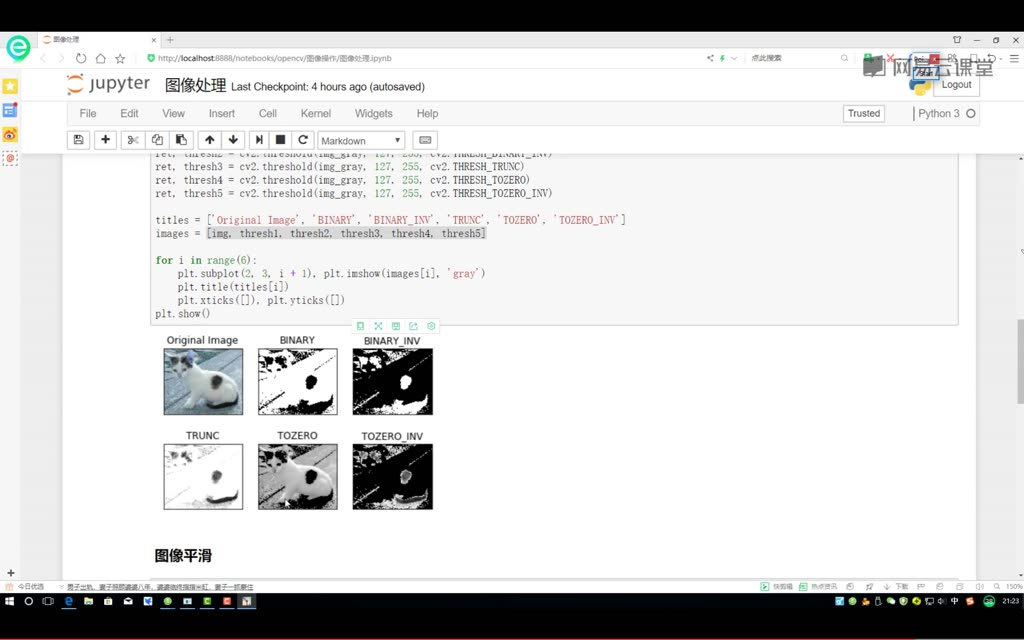Image resolution: width=1024 pixels, height=640 pixels.
Task: Close the 图像处理 browser tab
Action: point(154,40)
